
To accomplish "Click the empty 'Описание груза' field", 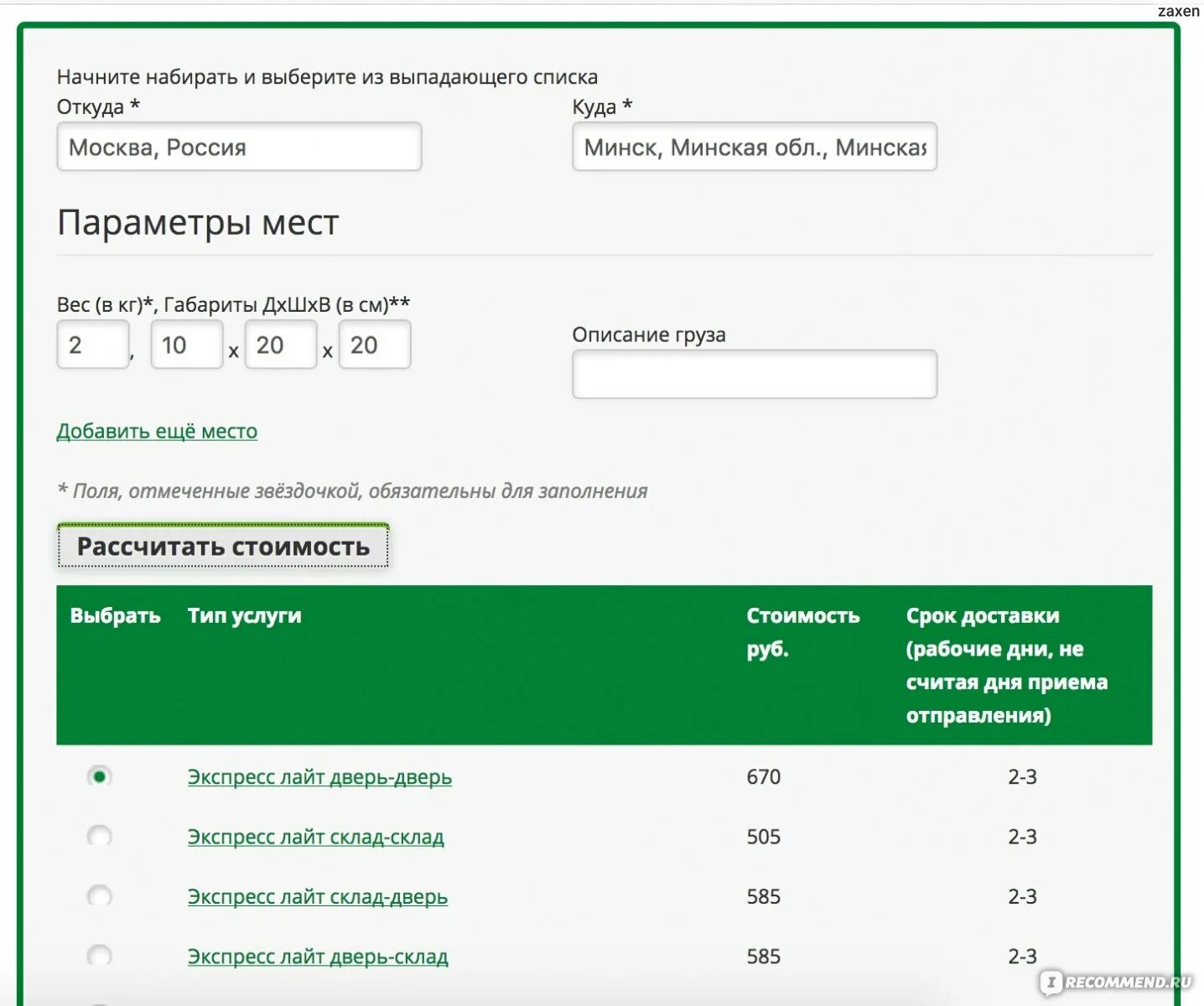I will click(755, 374).
